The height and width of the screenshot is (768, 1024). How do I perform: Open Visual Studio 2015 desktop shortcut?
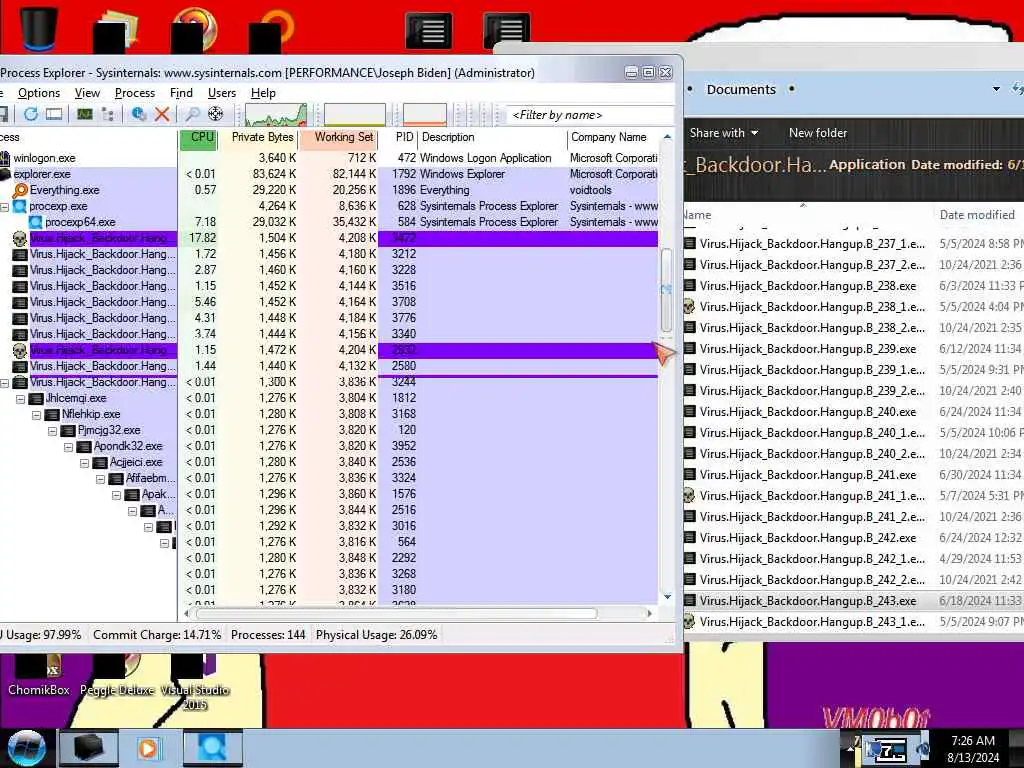click(x=195, y=682)
